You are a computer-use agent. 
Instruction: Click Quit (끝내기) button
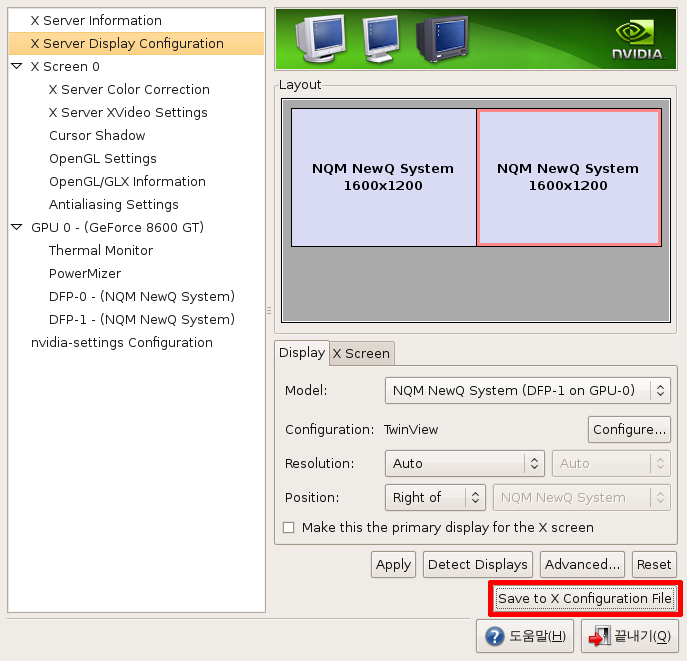tap(629, 636)
